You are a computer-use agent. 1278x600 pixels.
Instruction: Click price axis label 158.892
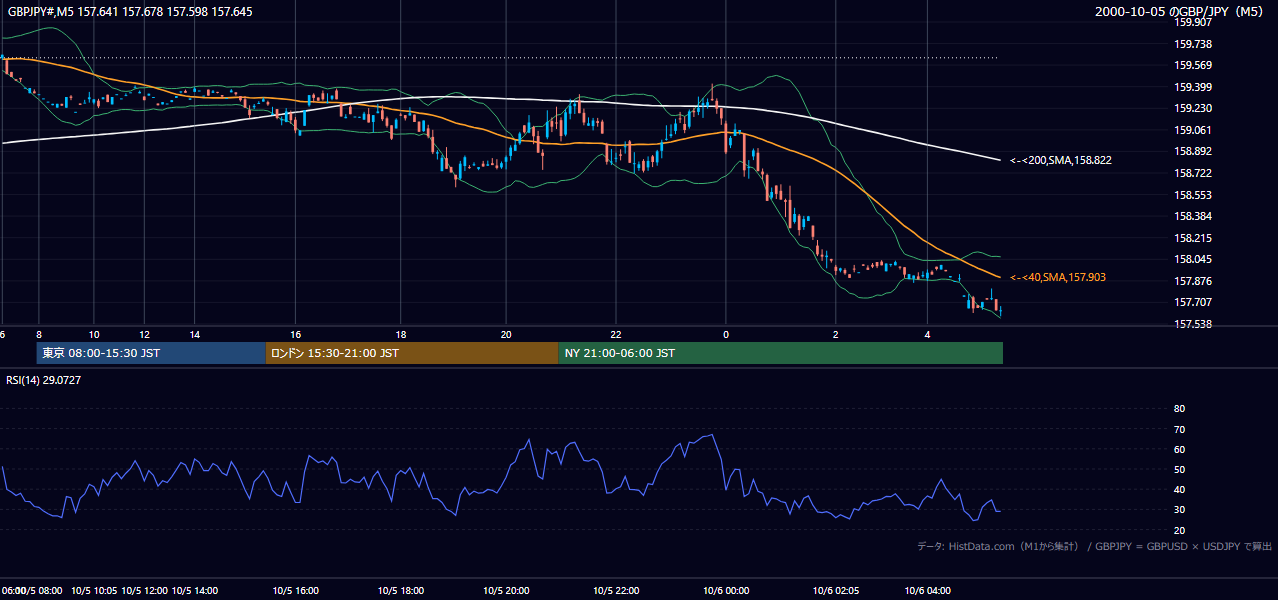1193,152
